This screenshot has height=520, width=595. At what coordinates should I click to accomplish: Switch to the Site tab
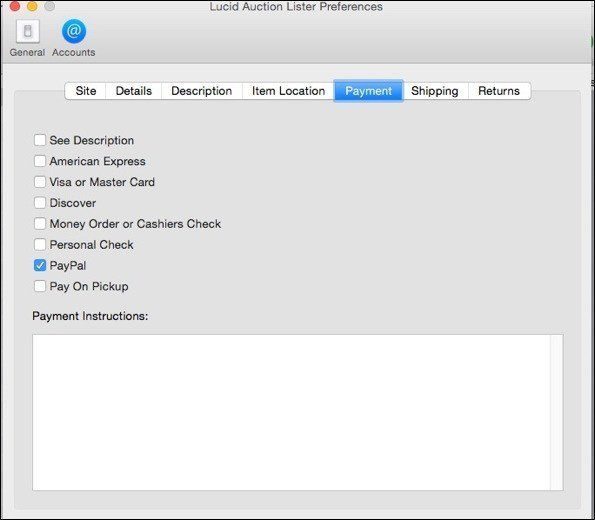85,91
